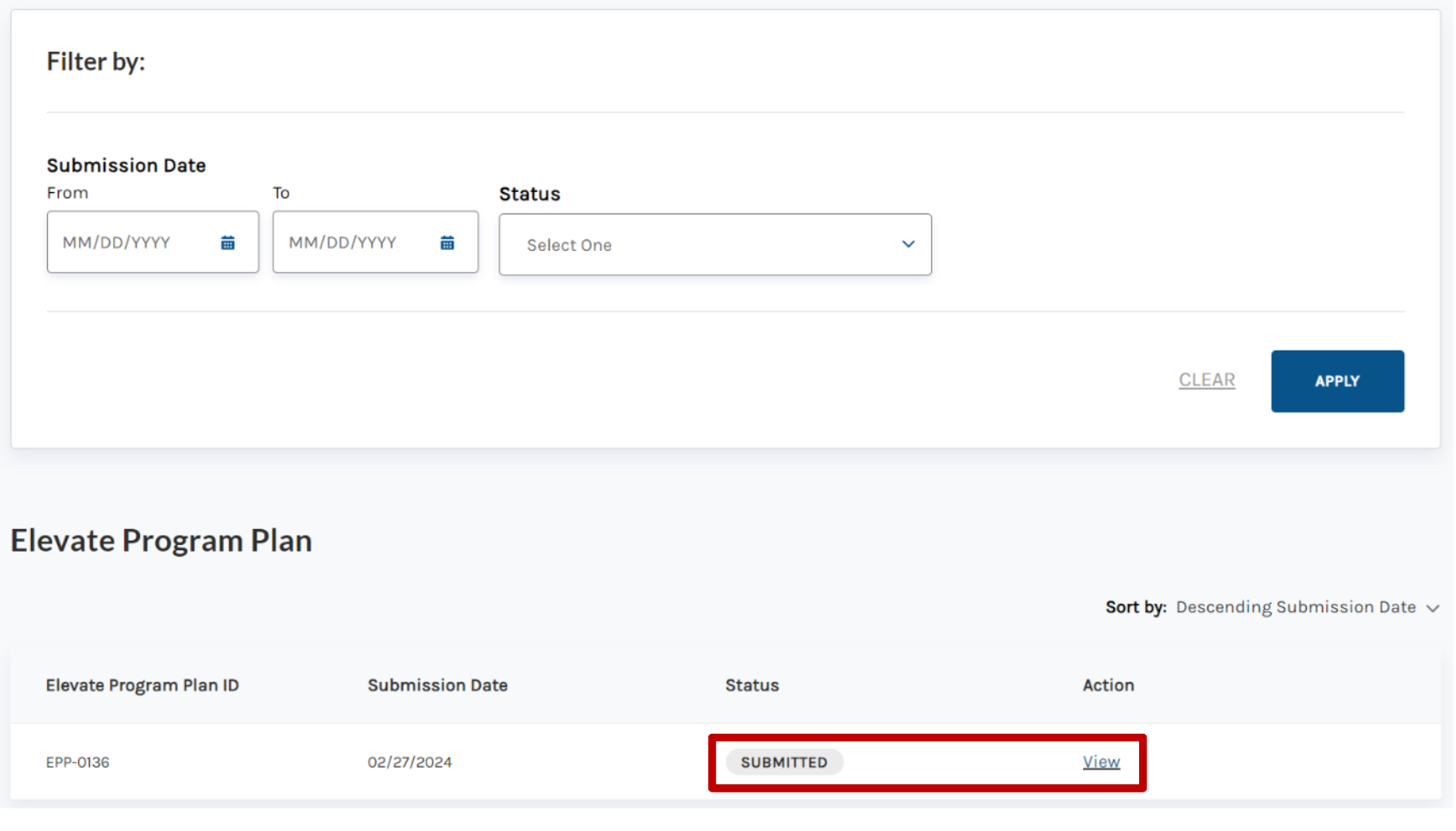Select the EPP-0136 plan ID text

(79, 762)
